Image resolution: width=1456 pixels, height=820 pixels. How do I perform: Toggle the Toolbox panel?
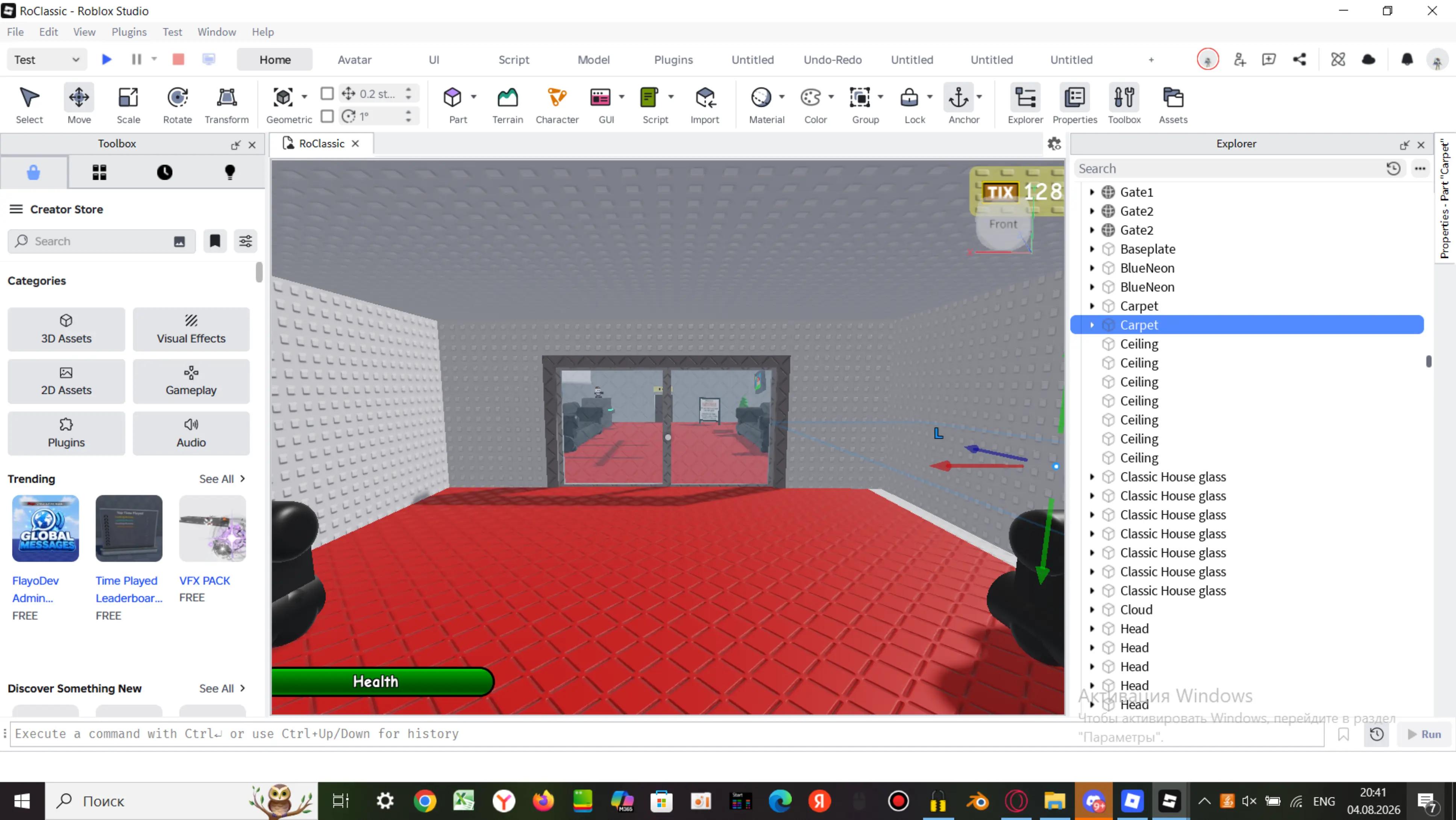click(x=1124, y=104)
